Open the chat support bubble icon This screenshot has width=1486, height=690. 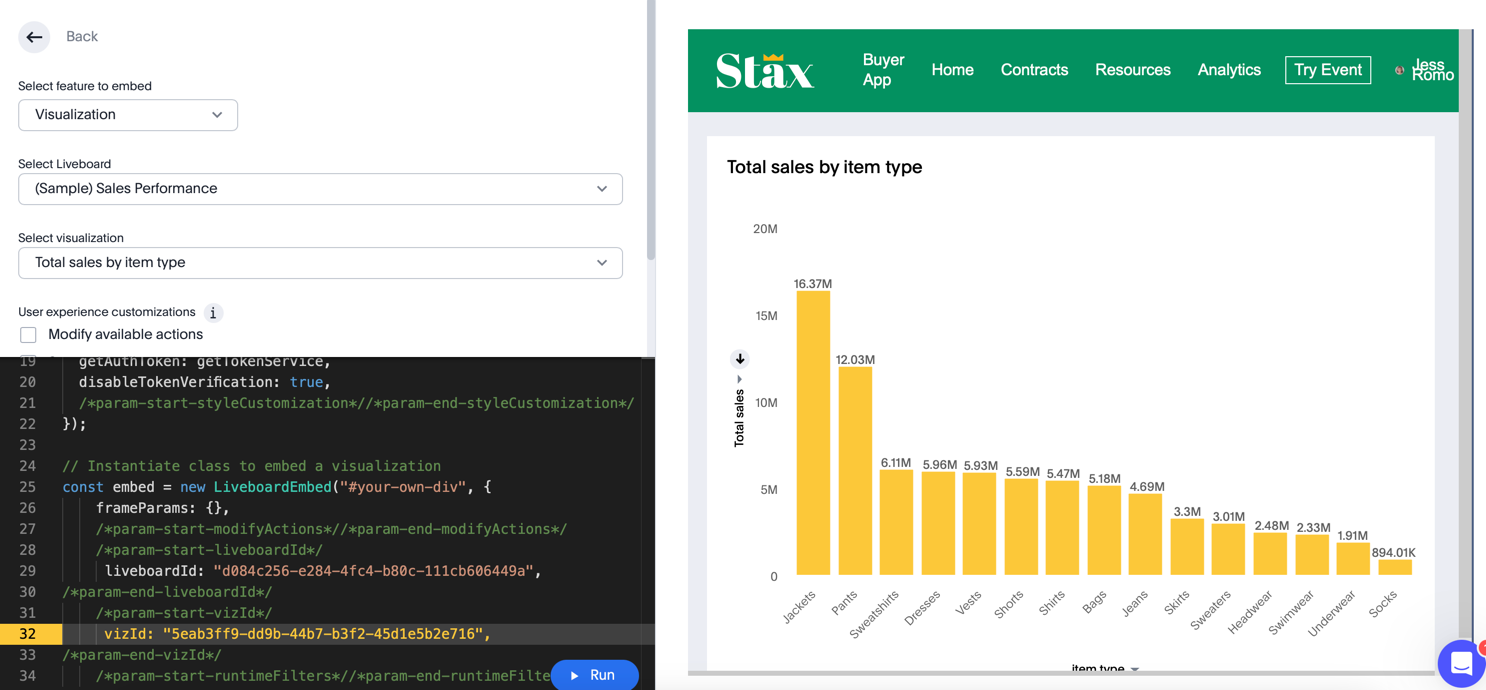pyautogui.click(x=1460, y=663)
